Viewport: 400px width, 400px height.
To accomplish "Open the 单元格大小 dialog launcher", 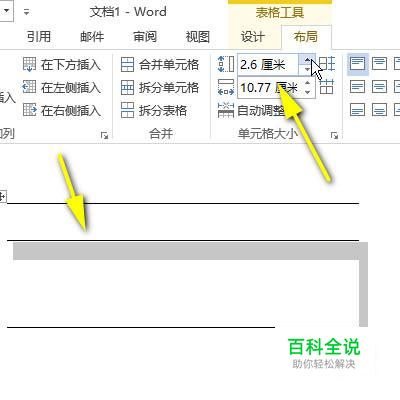I will [334, 135].
